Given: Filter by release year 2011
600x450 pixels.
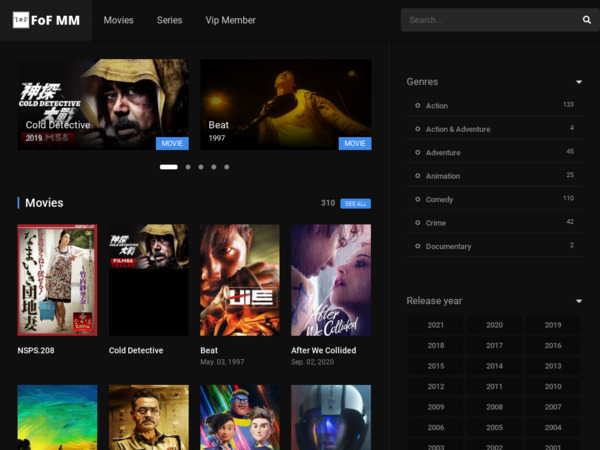Looking at the screenshot, I should point(494,386).
